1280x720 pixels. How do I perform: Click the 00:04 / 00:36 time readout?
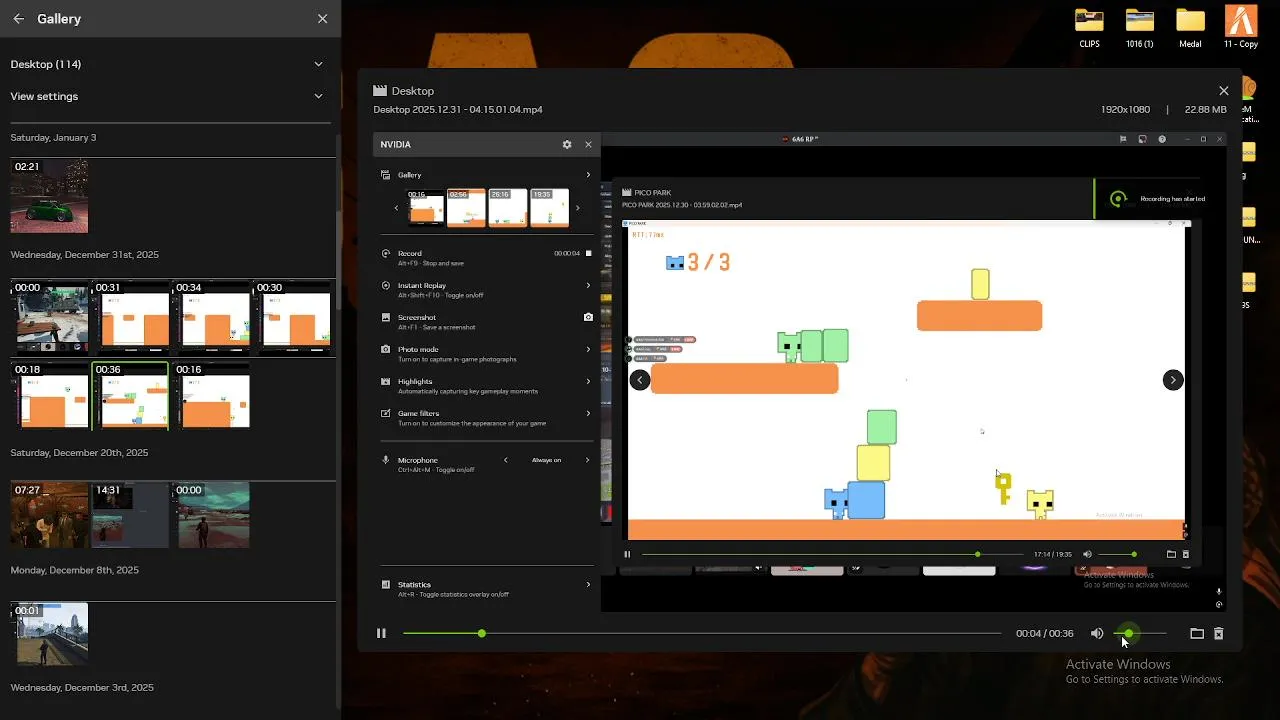[1044, 634]
